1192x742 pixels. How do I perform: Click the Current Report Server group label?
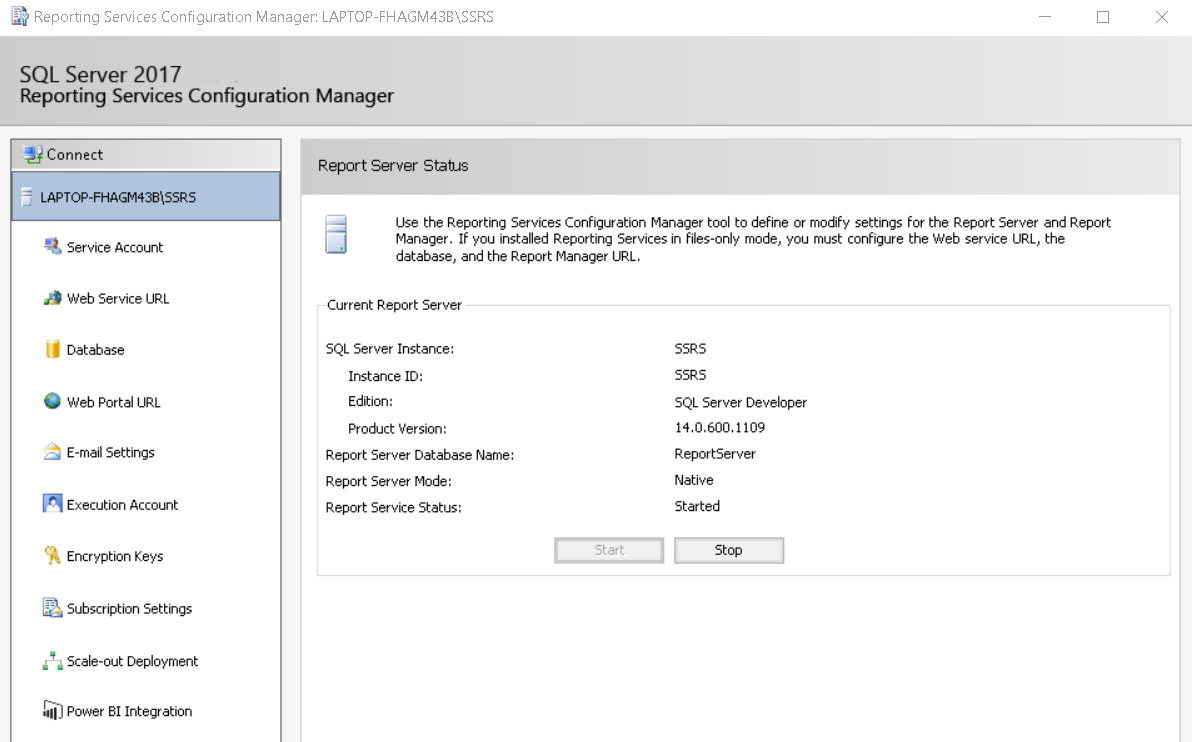[x=394, y=305]
